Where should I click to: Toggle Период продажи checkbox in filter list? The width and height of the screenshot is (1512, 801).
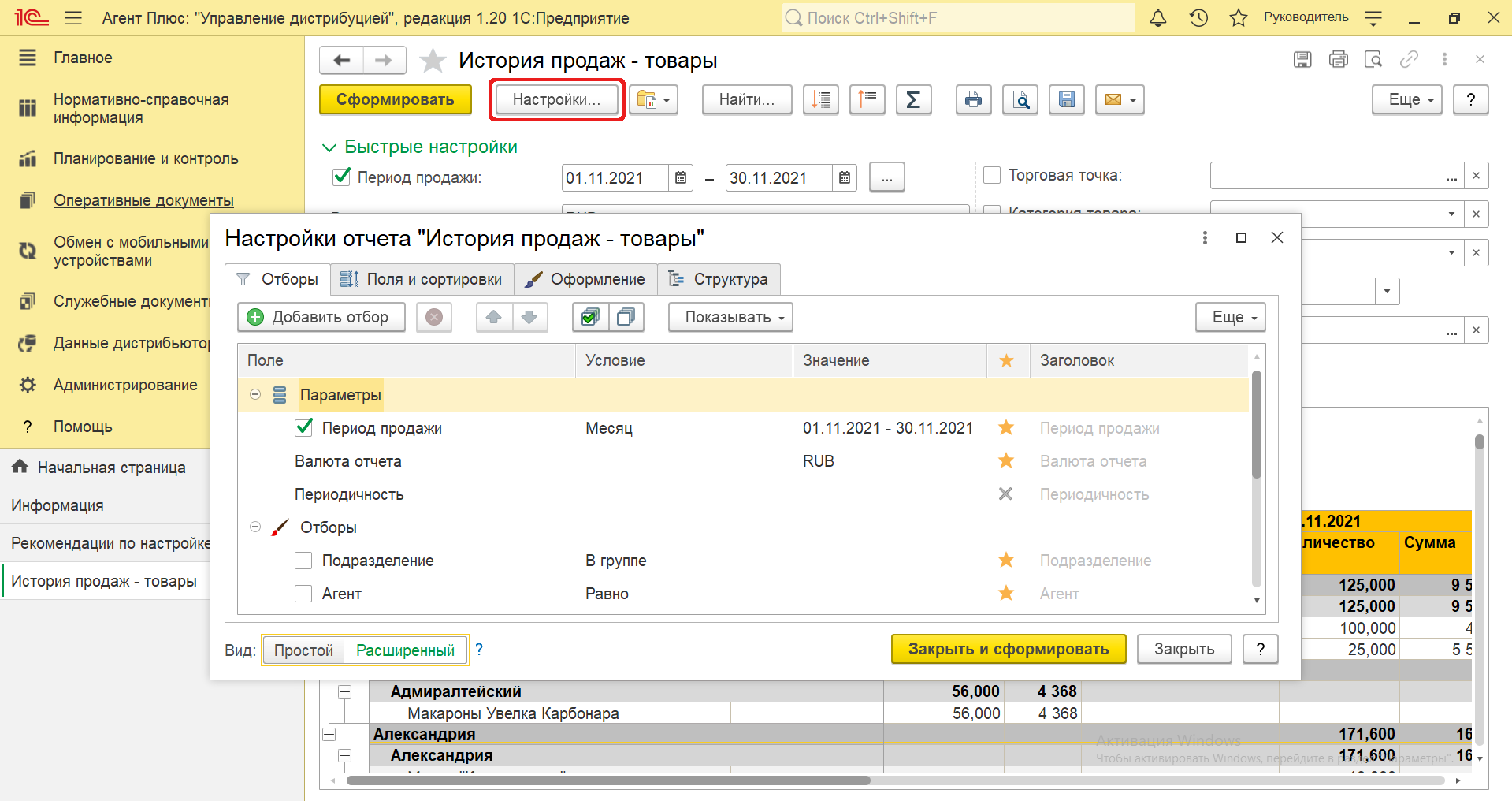tap(303, 427)
